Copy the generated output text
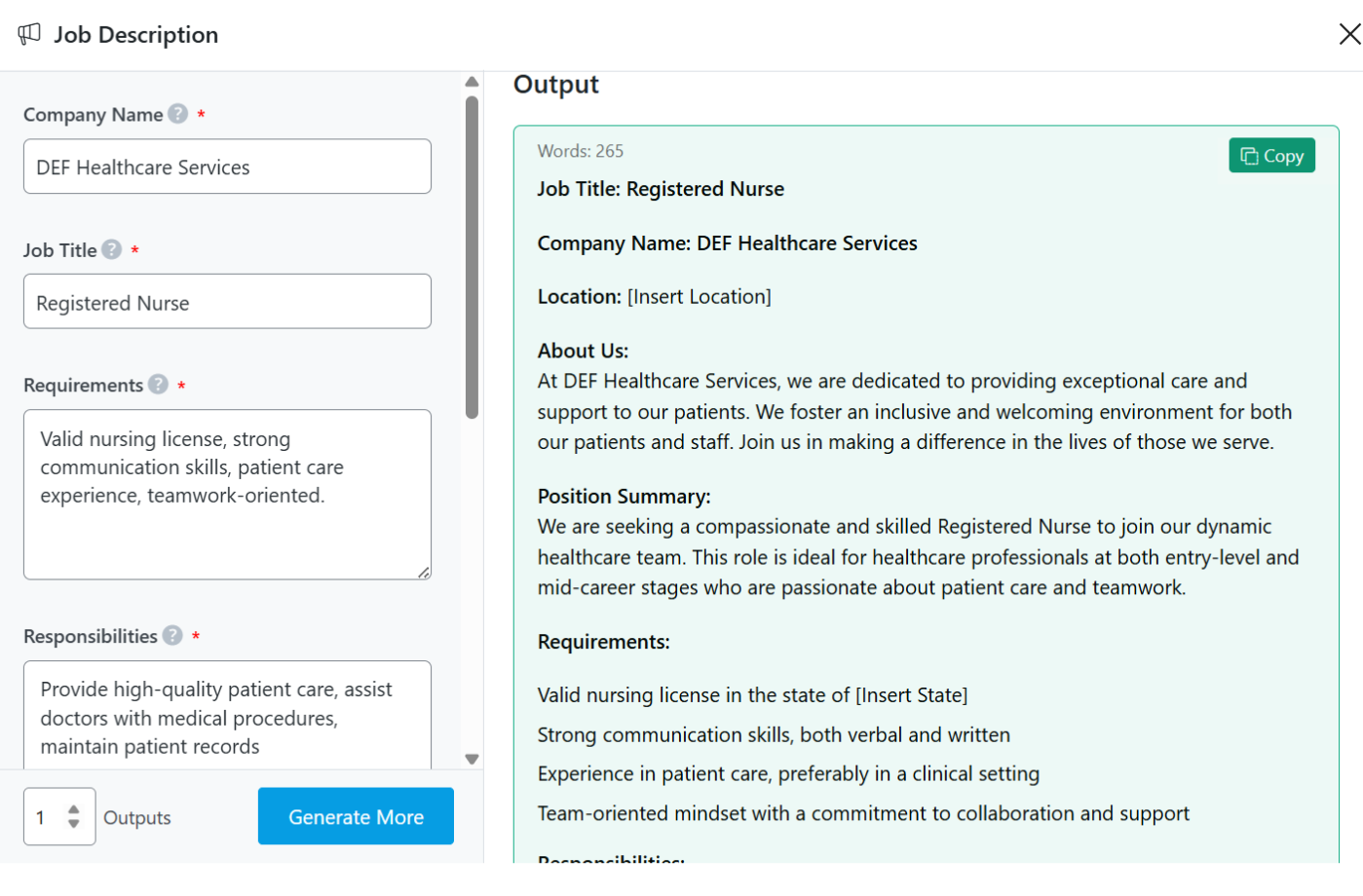Viewport: 1363px width, 896px height. [x=1271, y=156]
